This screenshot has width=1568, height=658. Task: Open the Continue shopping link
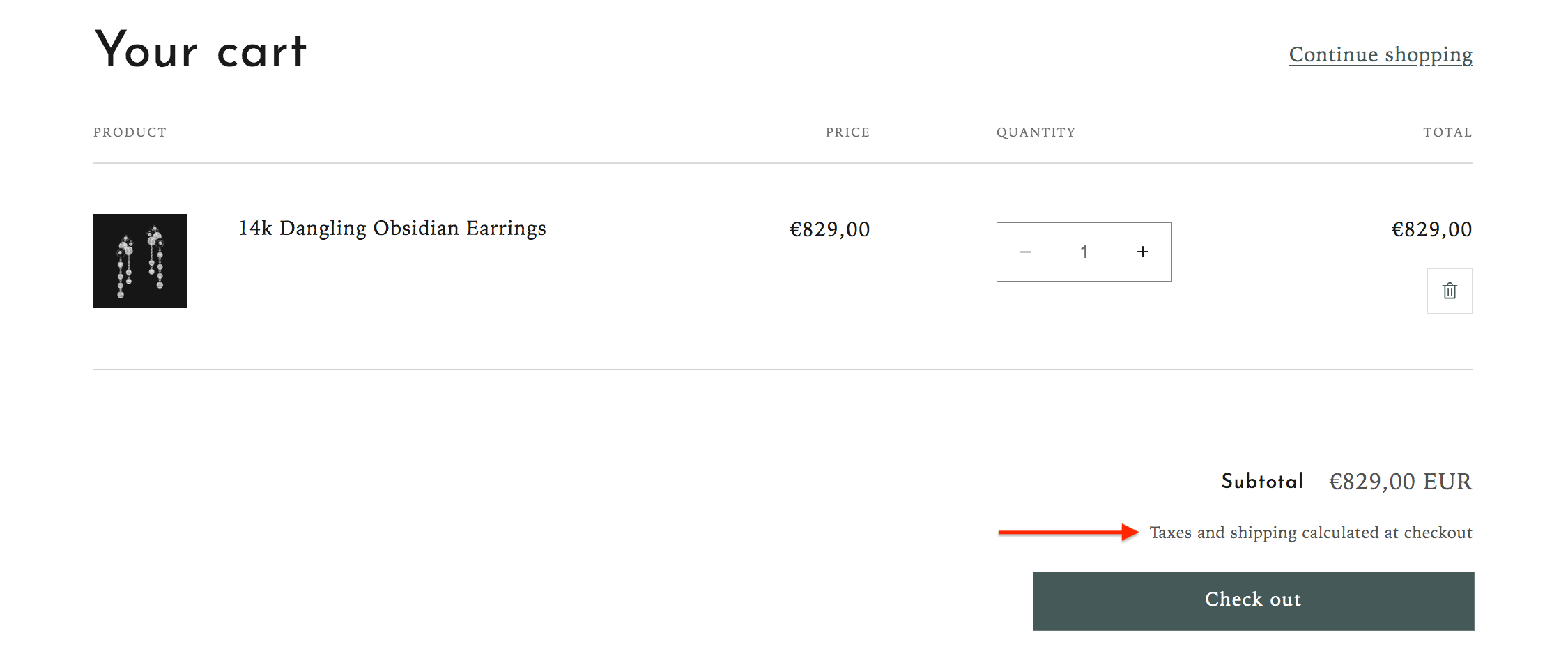click(1381, 54)
